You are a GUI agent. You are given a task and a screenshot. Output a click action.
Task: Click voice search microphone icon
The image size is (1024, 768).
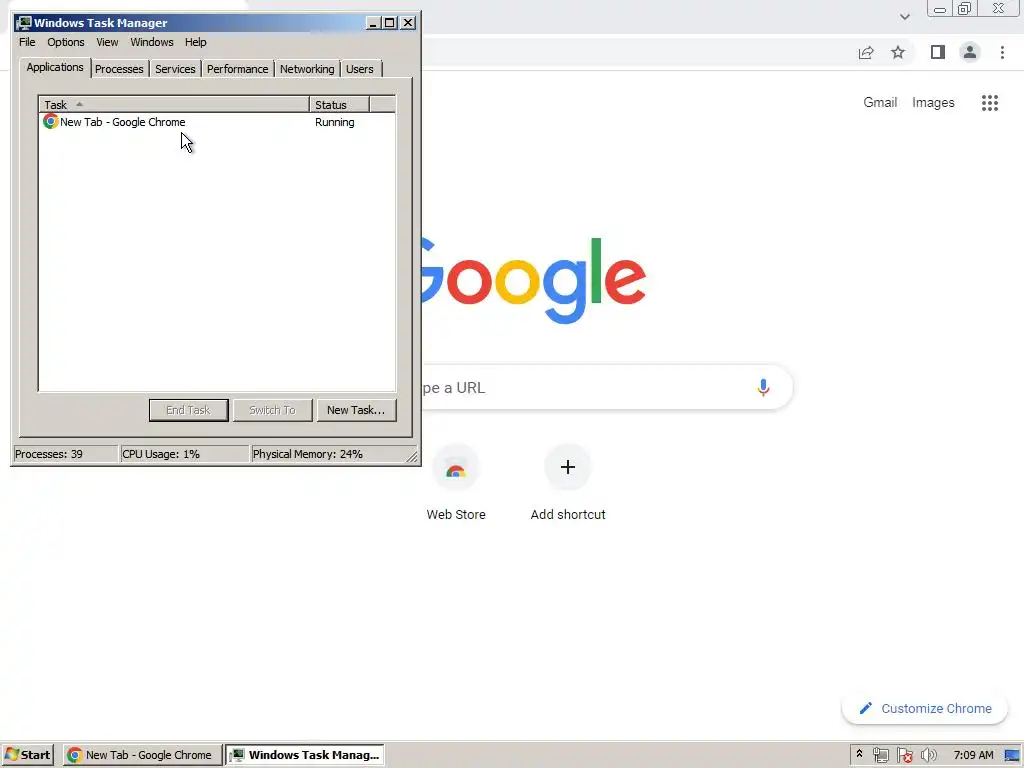coord(763,387)
